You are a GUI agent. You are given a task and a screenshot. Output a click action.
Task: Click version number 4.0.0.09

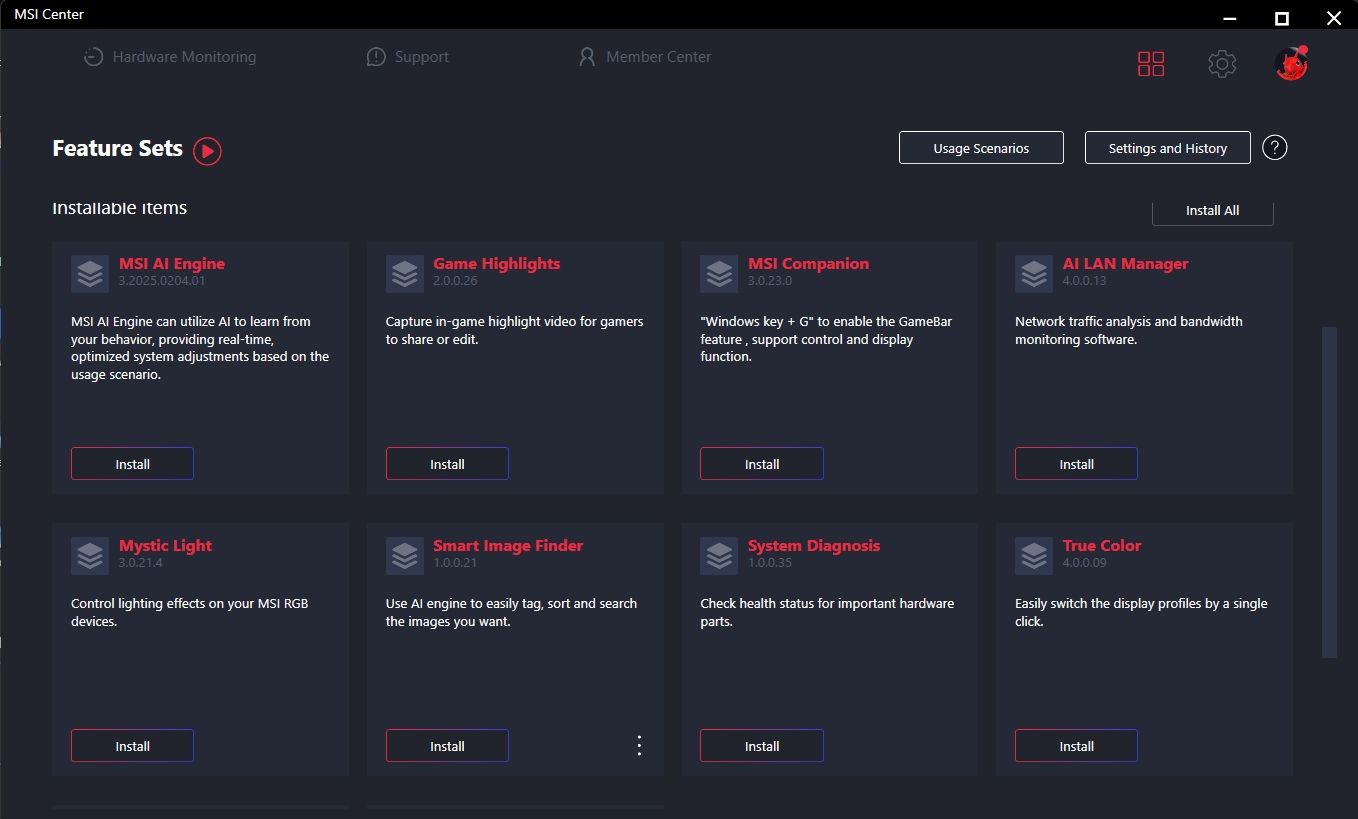(1085, 563)
